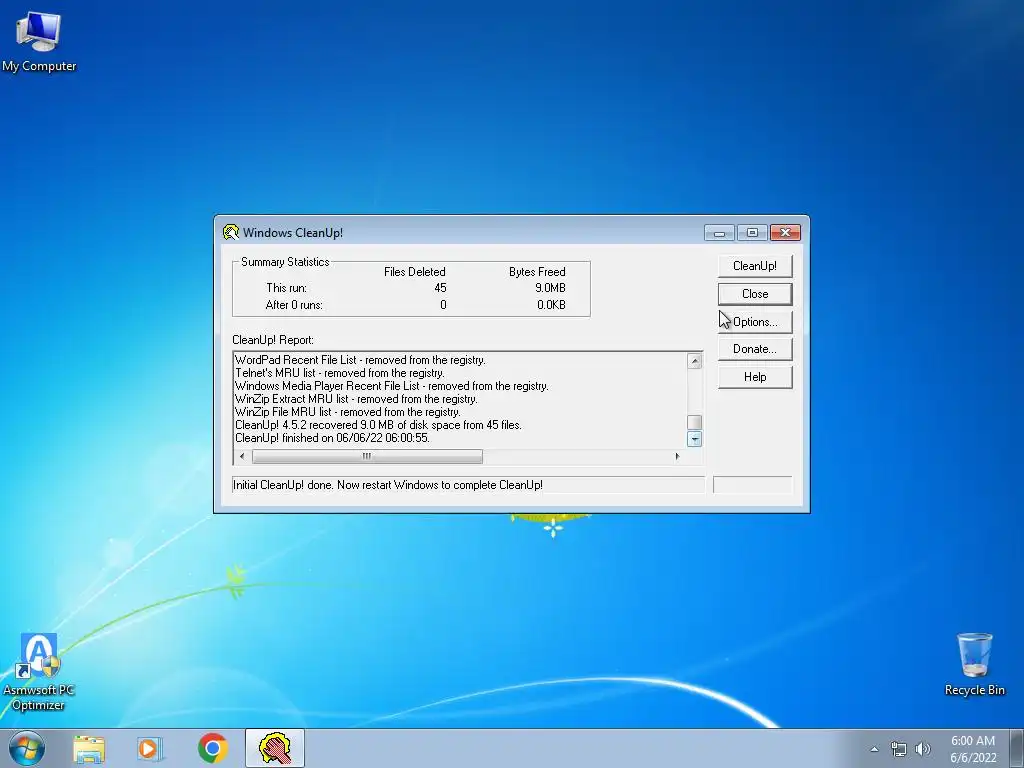This screenshot has height=768, width=1024.
Task: Maximize the Windows CleanUp! window
Action: click(752, 232)
